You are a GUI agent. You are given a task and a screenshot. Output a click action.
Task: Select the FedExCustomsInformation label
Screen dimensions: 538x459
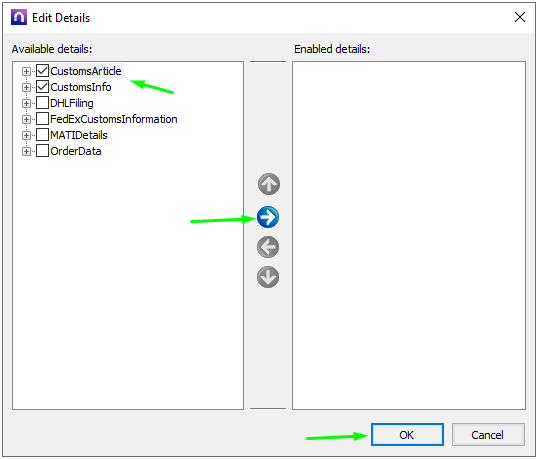coord(114,119)
